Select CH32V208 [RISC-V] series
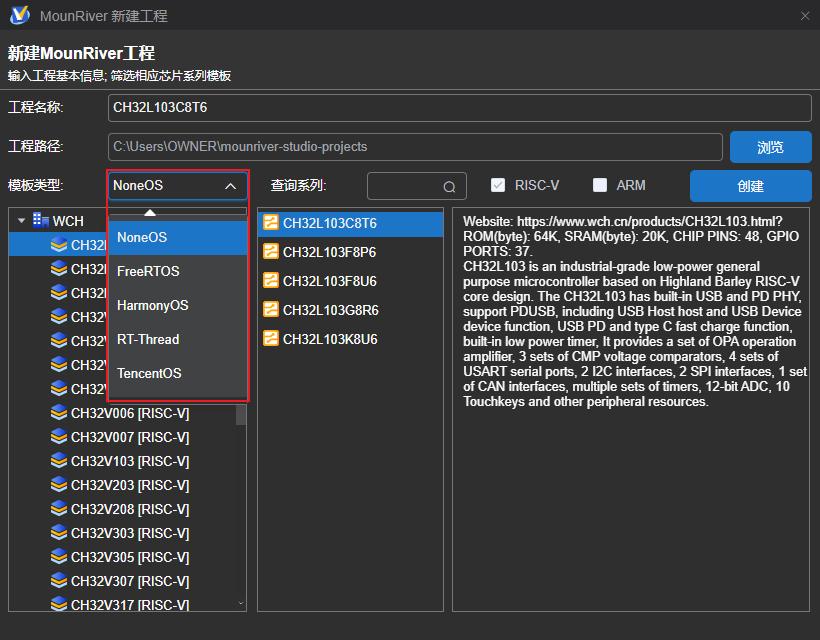 130,509
